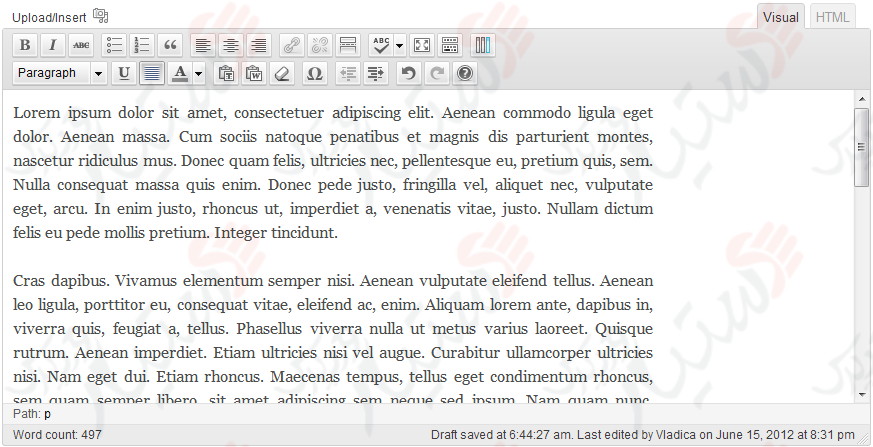Image resolution: width=873 pixels, height=447 pixels.
Task: Click the Upload/Insert media icon
Action: tap(101, 16)
